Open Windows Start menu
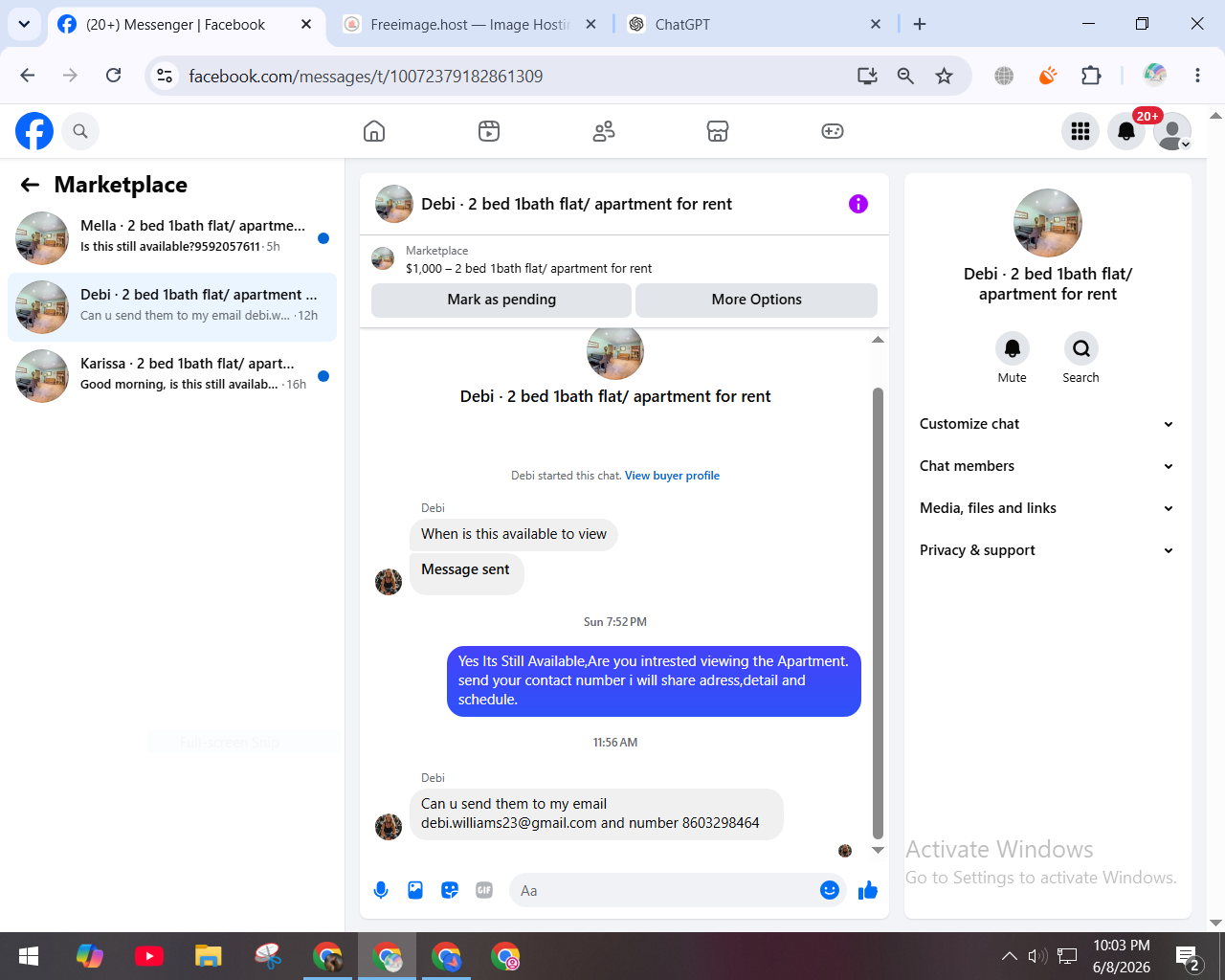Screen dimensions: 1225x980 pyautogui.click(x=29, y=956)
